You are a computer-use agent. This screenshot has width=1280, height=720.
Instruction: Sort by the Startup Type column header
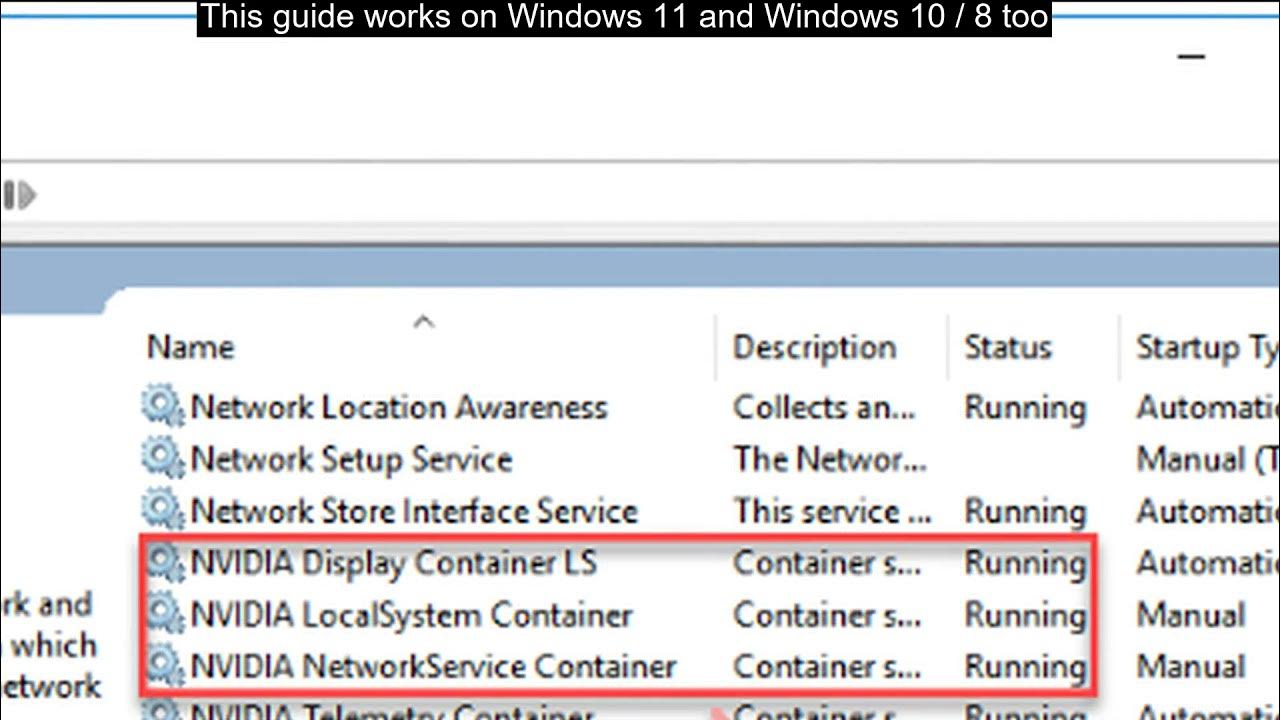pyautogui.click(x=1205, y=347)
